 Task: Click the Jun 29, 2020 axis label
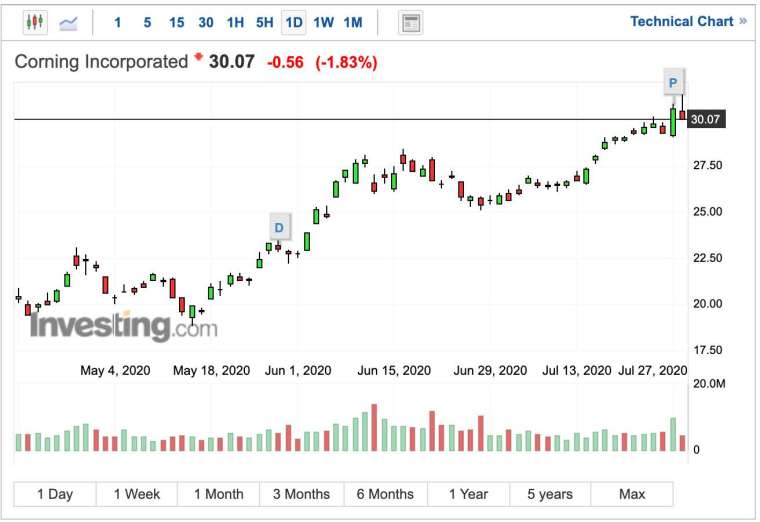tap(490, 370)
